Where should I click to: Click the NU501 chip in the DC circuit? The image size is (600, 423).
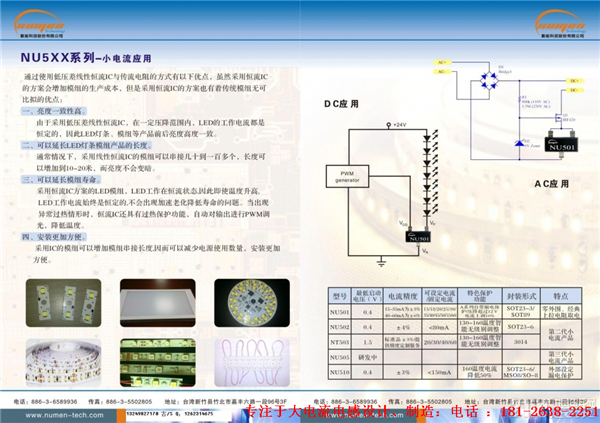tap(418, 237)
